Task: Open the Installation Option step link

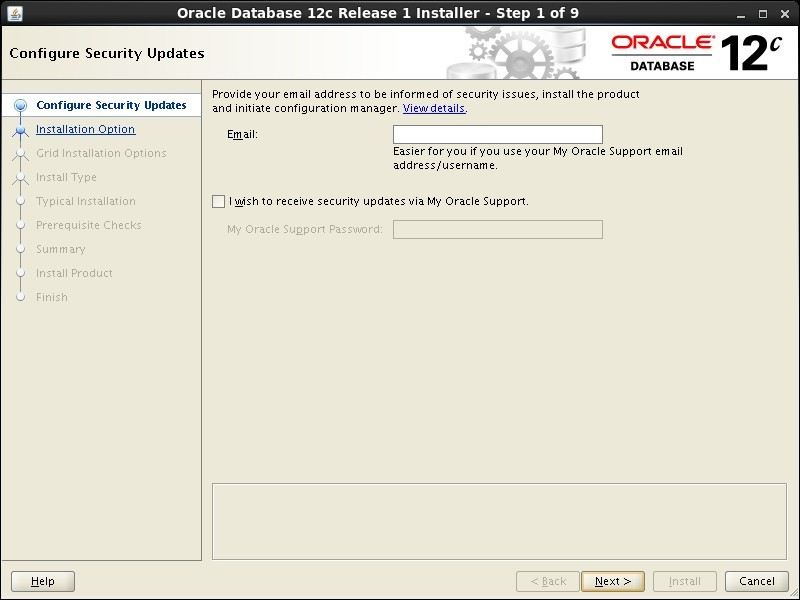Action: 86,129
